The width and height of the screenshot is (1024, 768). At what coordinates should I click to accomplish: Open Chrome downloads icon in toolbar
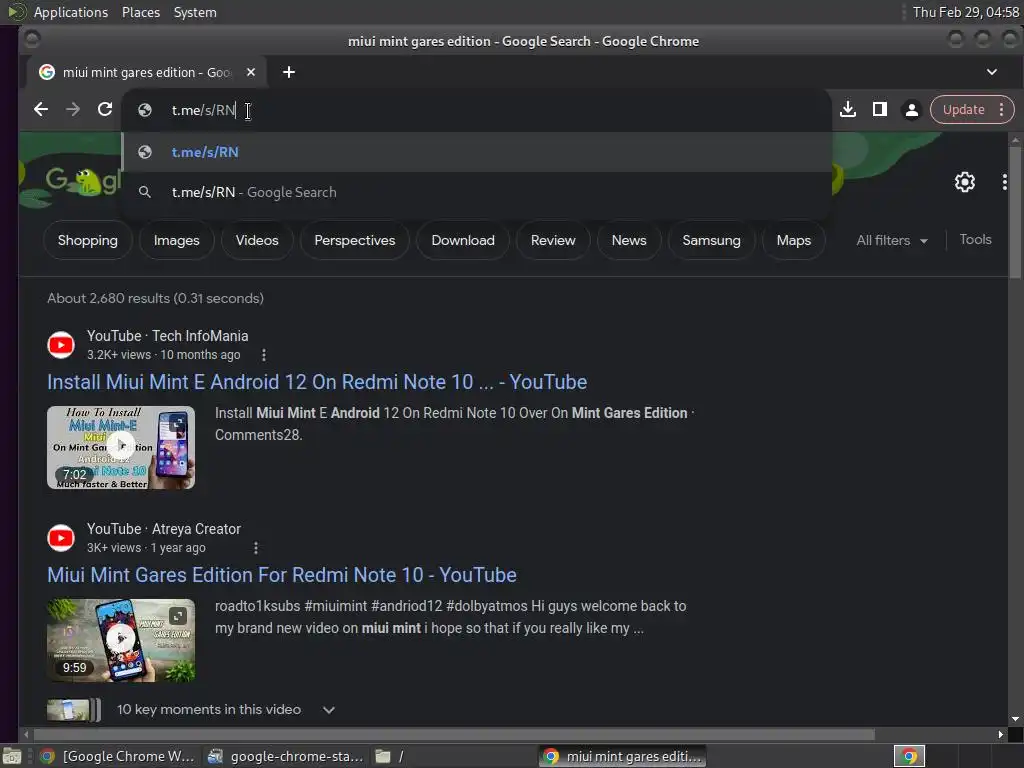pyautogui.click(x=848, y=110)
